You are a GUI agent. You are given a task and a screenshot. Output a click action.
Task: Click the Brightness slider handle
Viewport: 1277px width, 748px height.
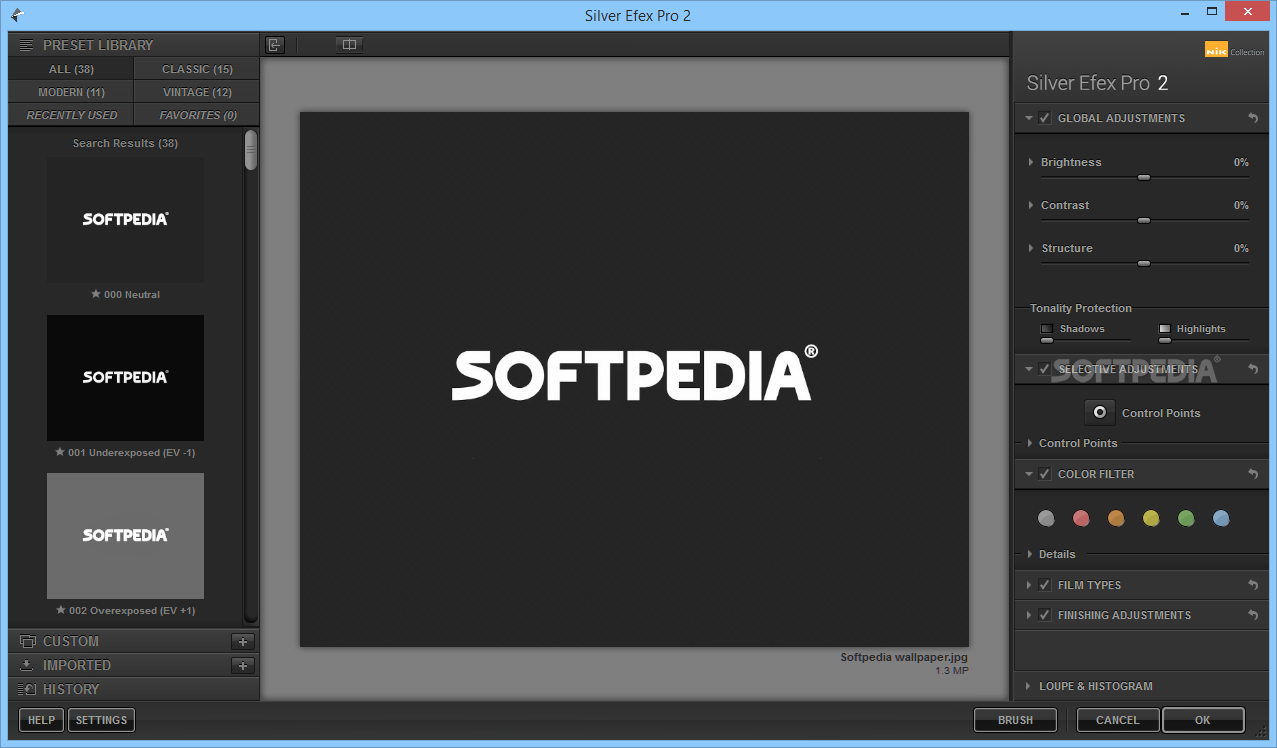(1144, 177)
